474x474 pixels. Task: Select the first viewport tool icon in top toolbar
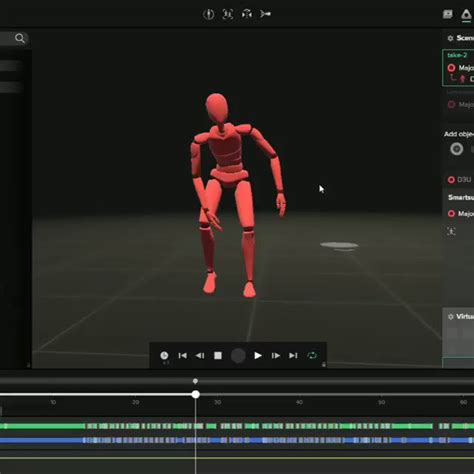pyautogui.click(x=209, y=14)
